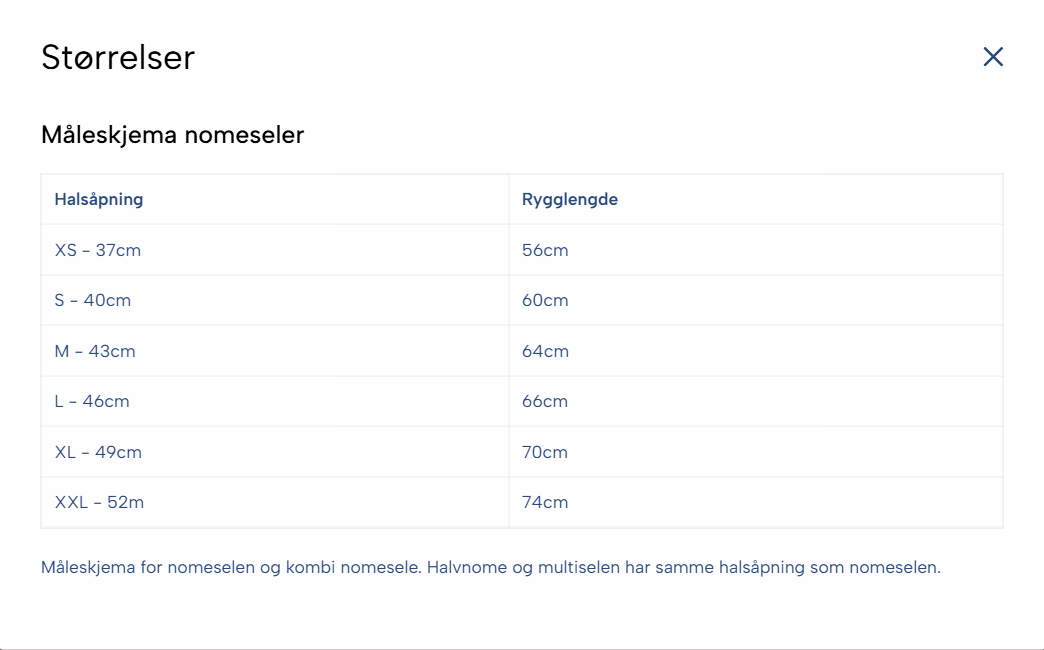Close the Størrelser size dialog

[993, 57]
